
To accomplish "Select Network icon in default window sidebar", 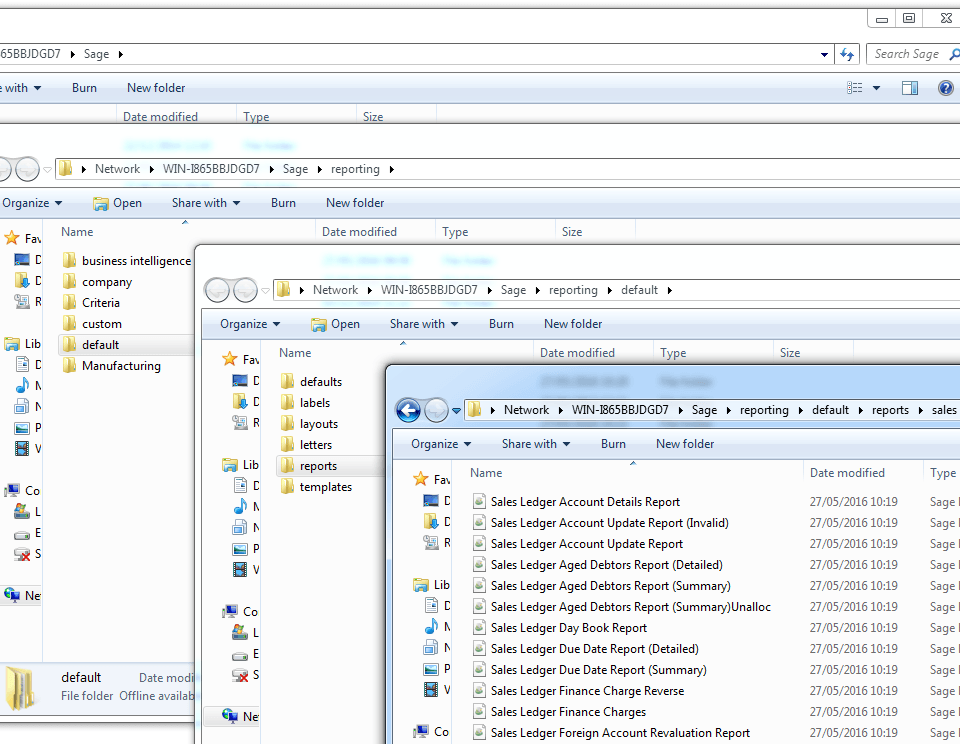I will pyautogui.click(x=230, y=715).
